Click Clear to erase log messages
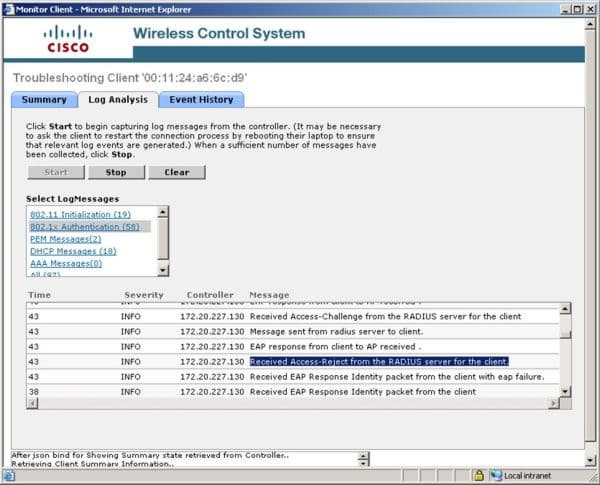Screen dimensions: 600x485 click(177, 172)
